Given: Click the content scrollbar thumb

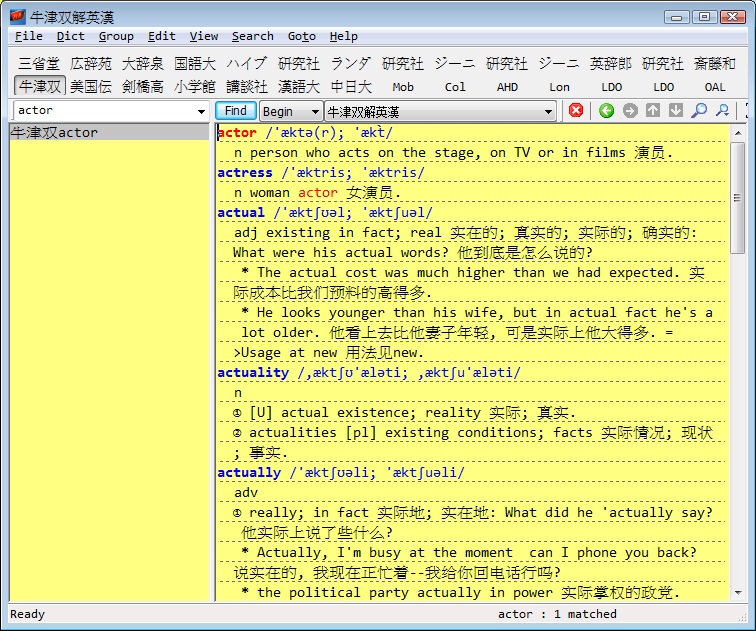Looking at the screenshot, I should [x=737, y=198].
